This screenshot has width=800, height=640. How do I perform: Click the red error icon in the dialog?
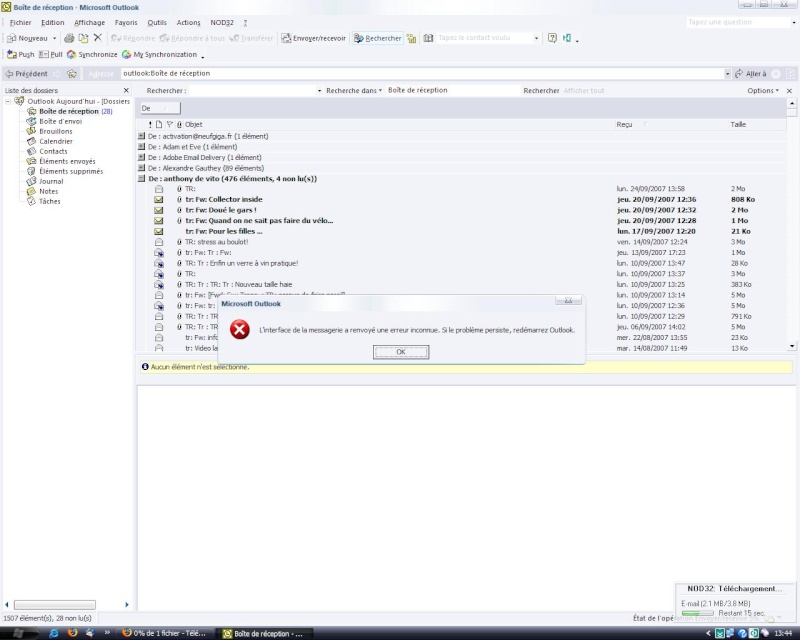(x=239, y=330)
